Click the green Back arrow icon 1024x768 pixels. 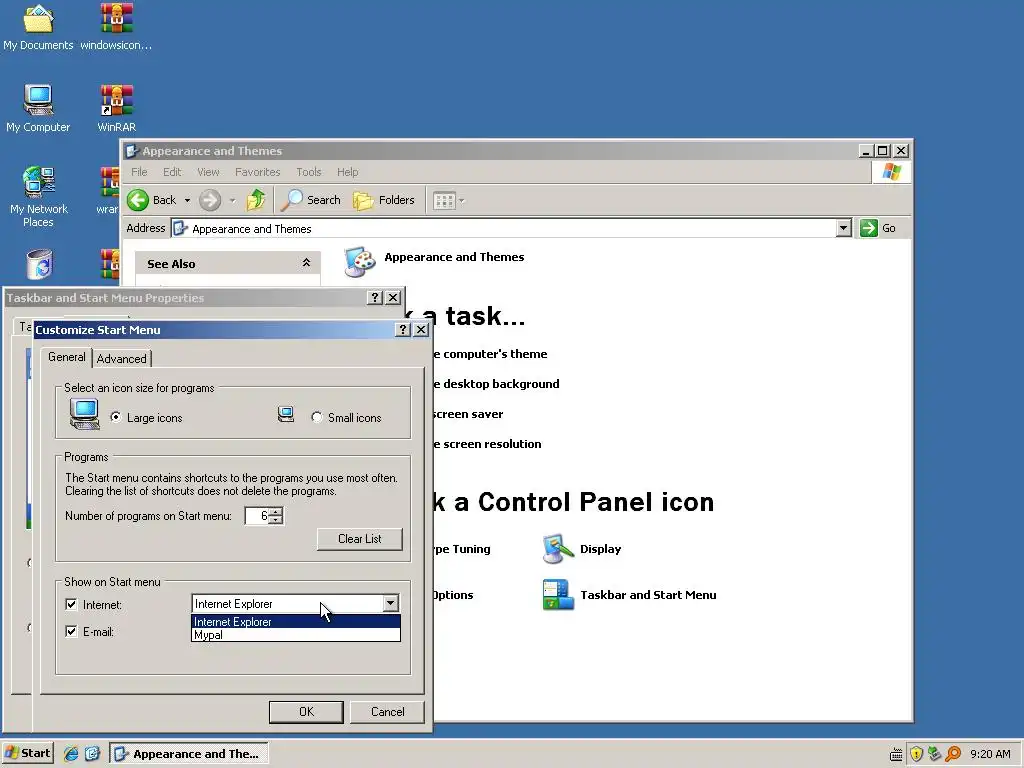pyautogui.click(x=138, y=200)
